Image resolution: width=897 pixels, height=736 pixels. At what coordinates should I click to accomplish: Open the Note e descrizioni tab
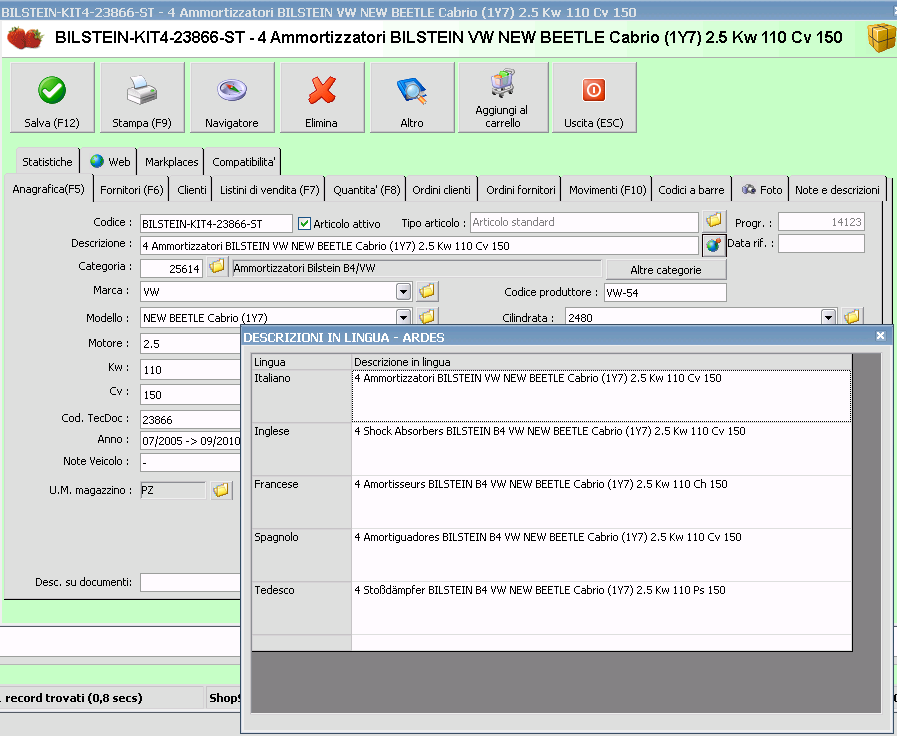837,190
